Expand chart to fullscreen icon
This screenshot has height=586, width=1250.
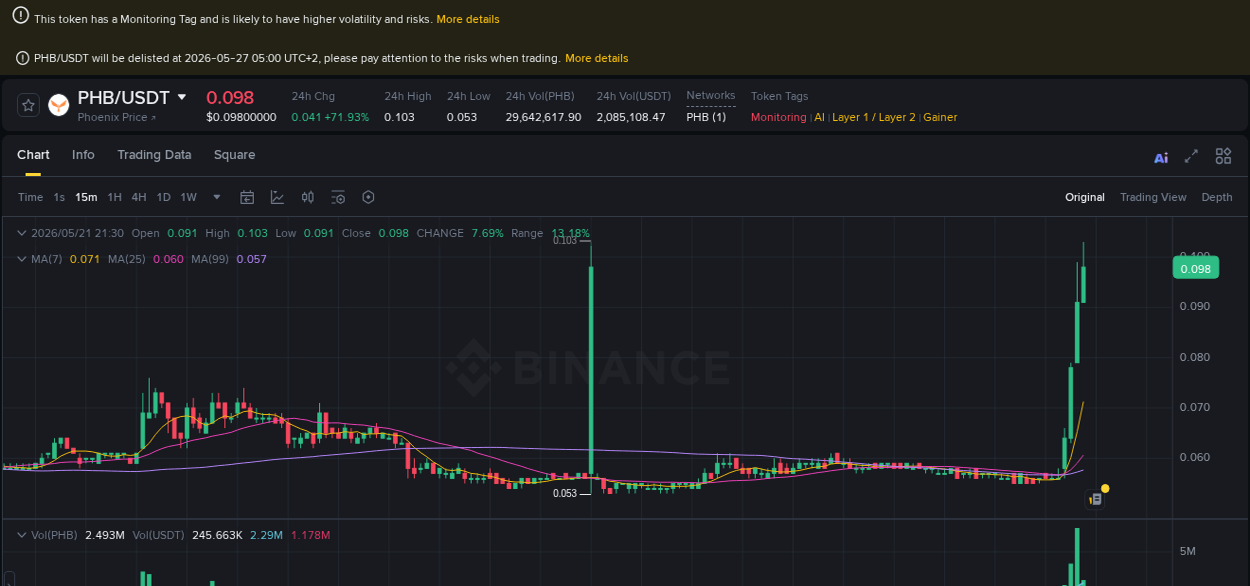[1191, 156]
